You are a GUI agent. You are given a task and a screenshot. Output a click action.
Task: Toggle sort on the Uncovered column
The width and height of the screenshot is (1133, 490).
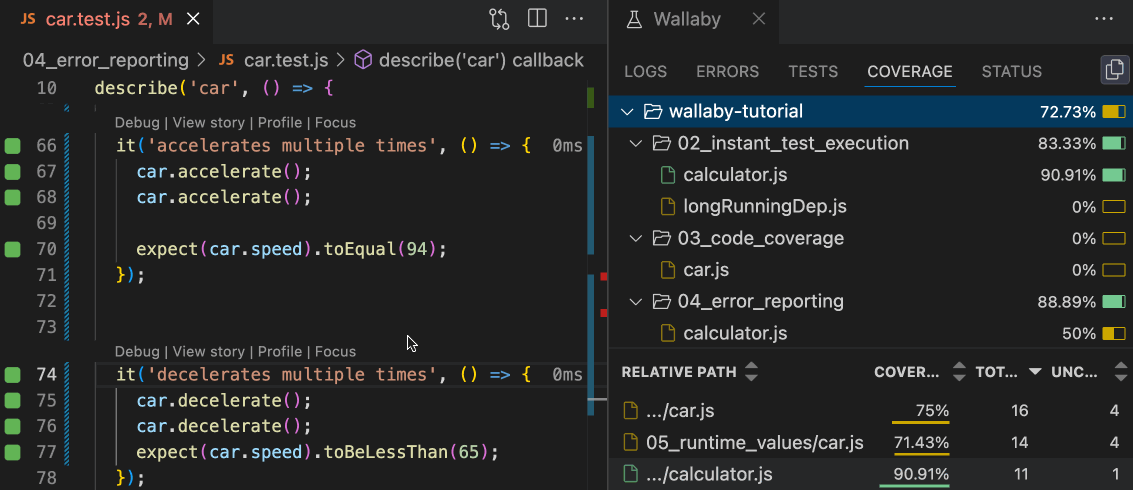tap(1120, 372)
